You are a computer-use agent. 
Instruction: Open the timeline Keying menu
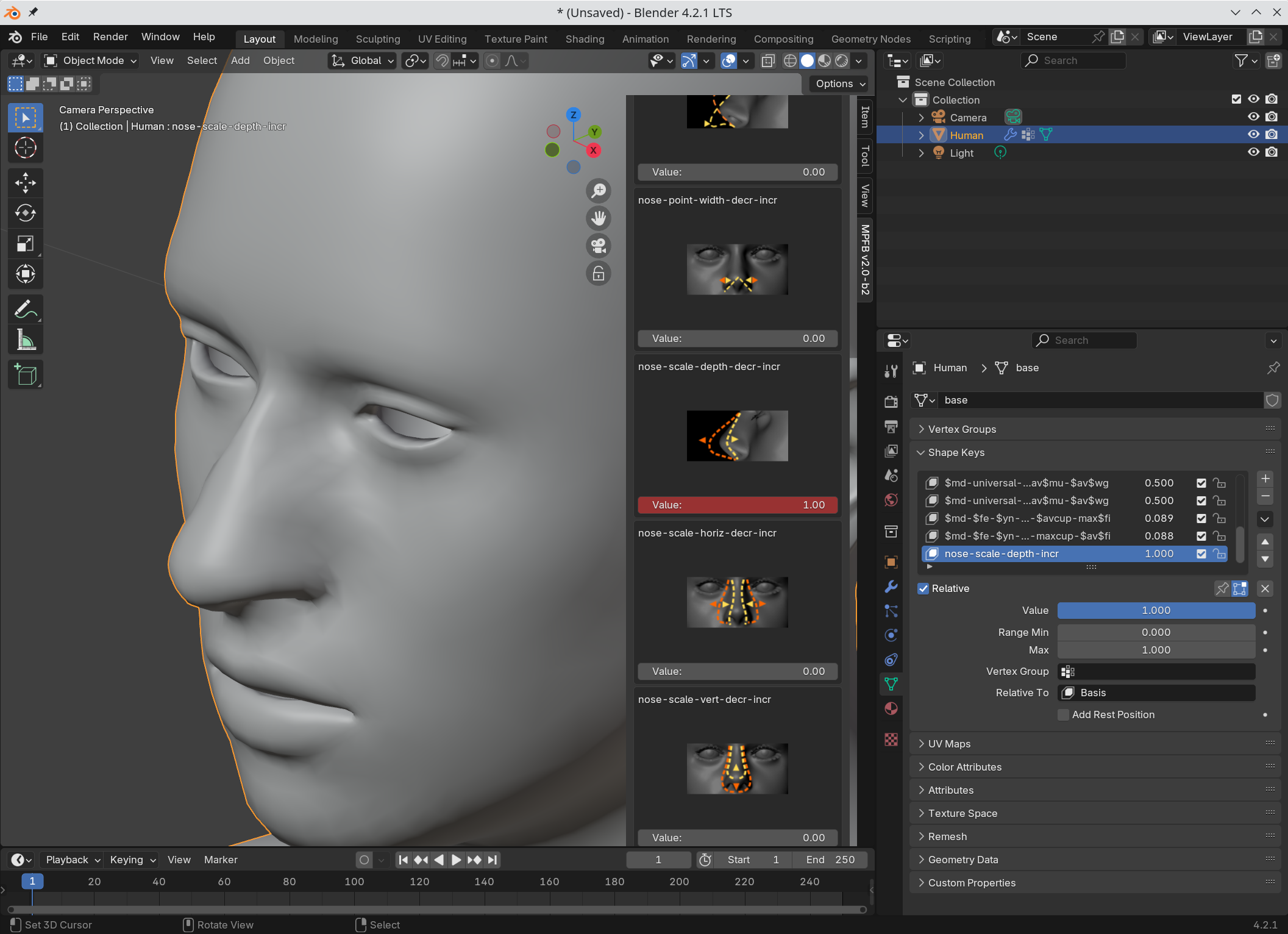click(132, 860)
